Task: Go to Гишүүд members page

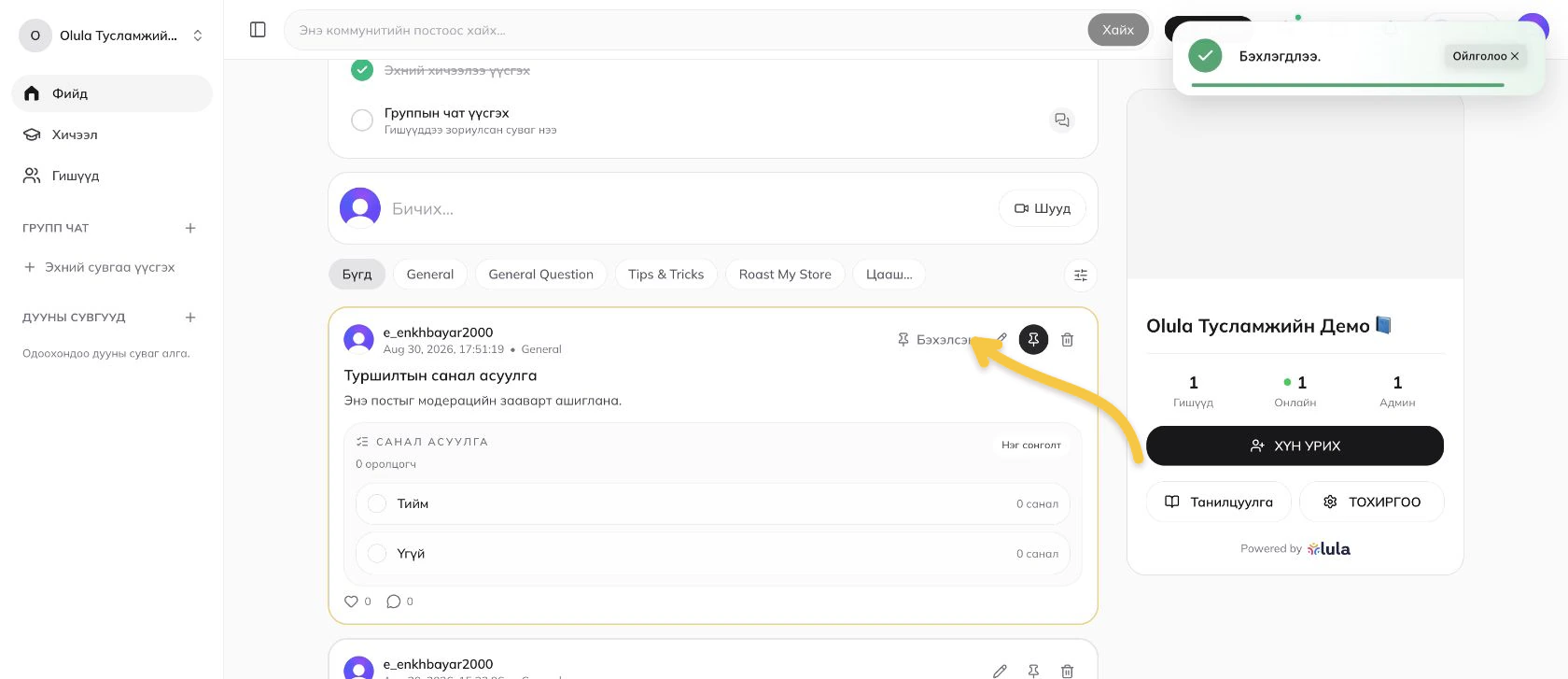Action: pos(112,176)
